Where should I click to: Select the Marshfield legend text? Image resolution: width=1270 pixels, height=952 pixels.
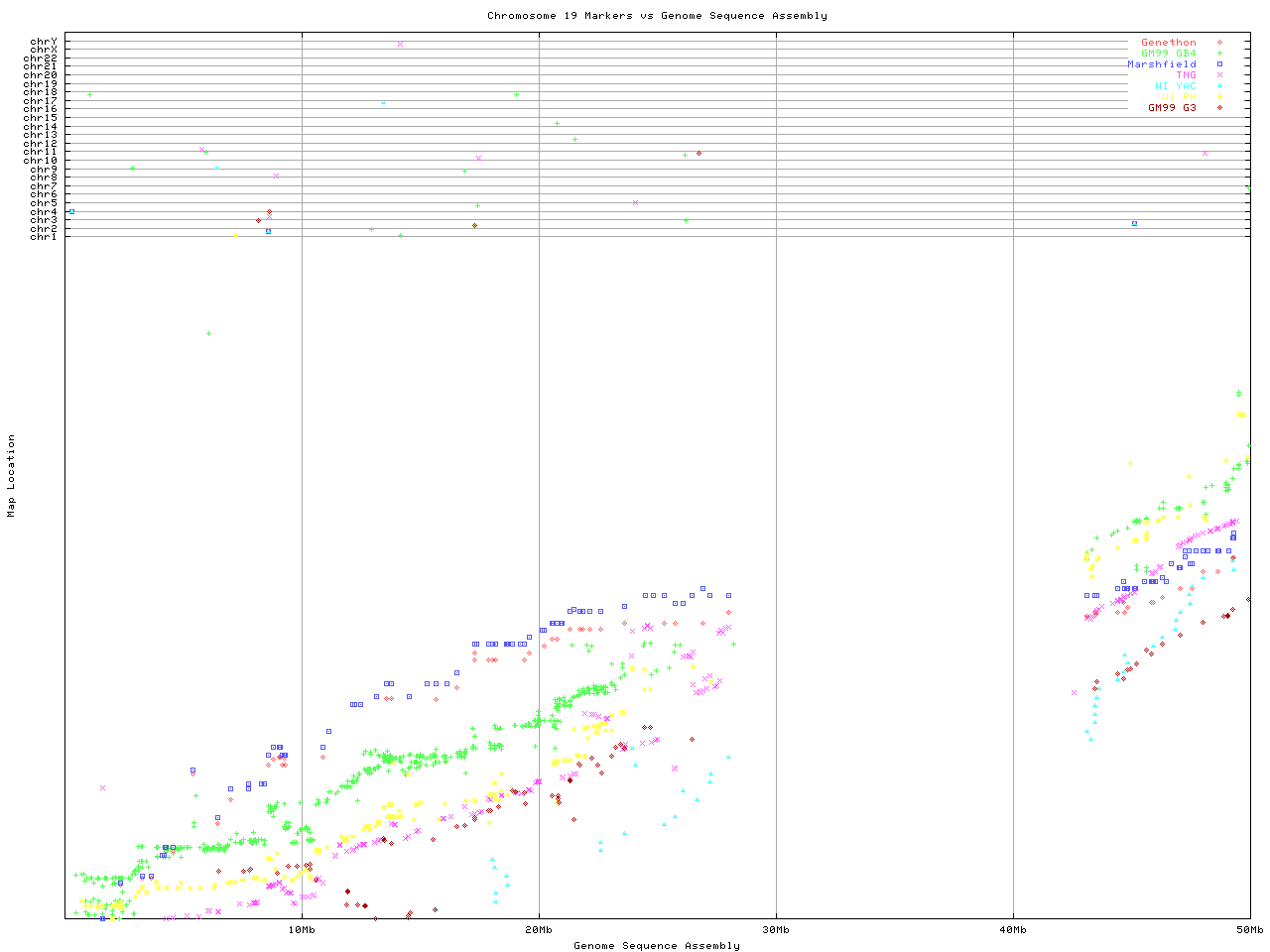(x=1161, y=64)
